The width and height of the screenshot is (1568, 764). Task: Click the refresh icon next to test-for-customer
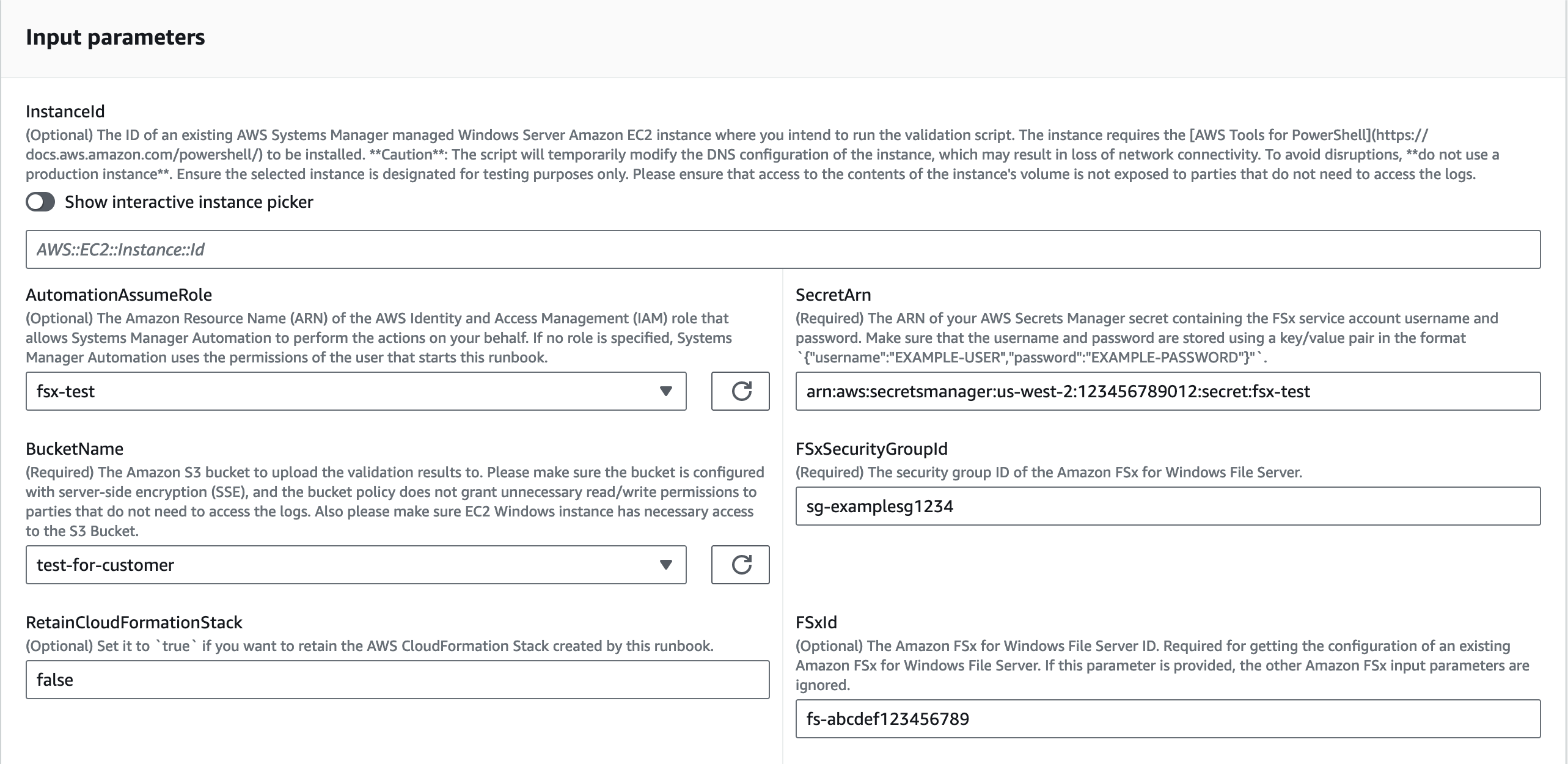(x=740, y=565)
